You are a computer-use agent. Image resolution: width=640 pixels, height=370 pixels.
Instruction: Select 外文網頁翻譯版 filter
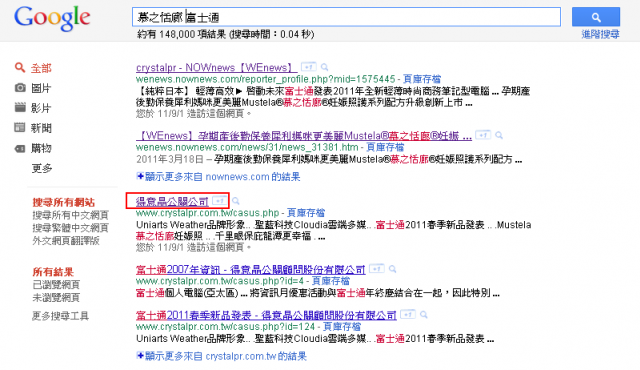click(x=66, y=240)
